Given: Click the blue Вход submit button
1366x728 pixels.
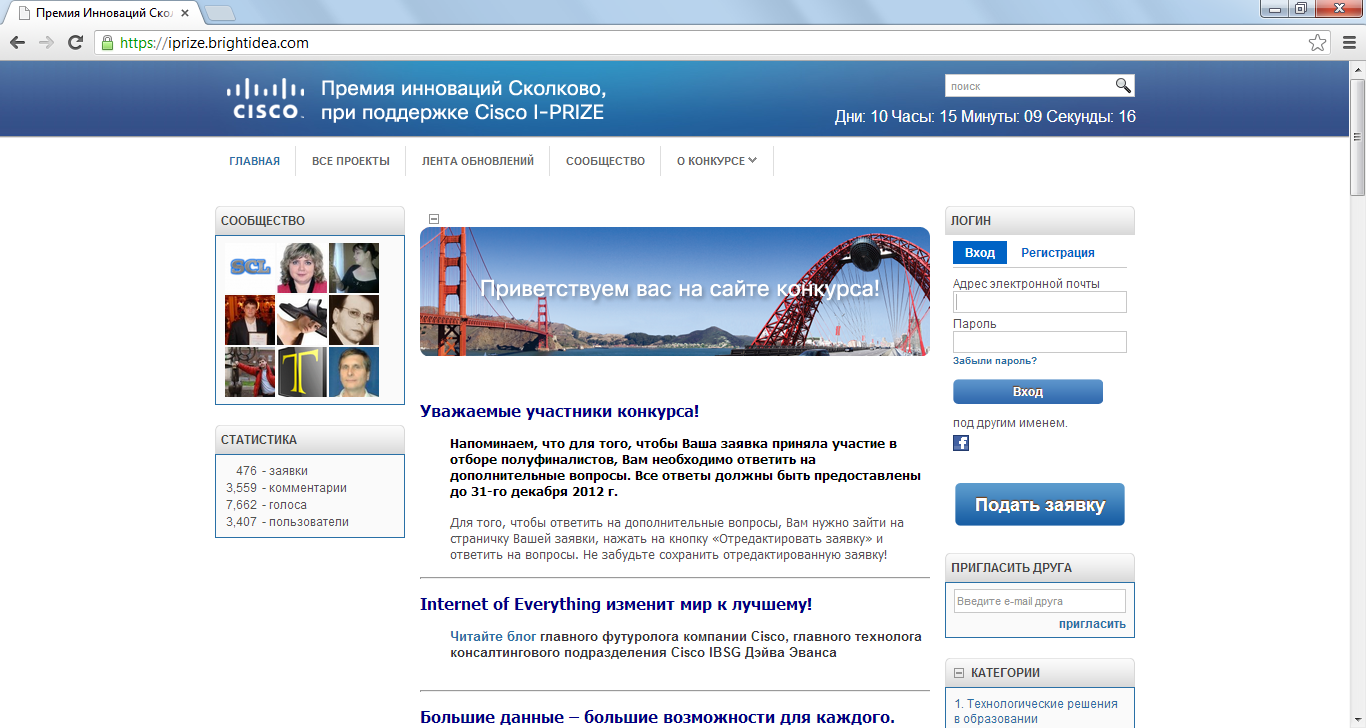Looking at the screenshot, I should pyautogui.click(x=1028, y=392).
